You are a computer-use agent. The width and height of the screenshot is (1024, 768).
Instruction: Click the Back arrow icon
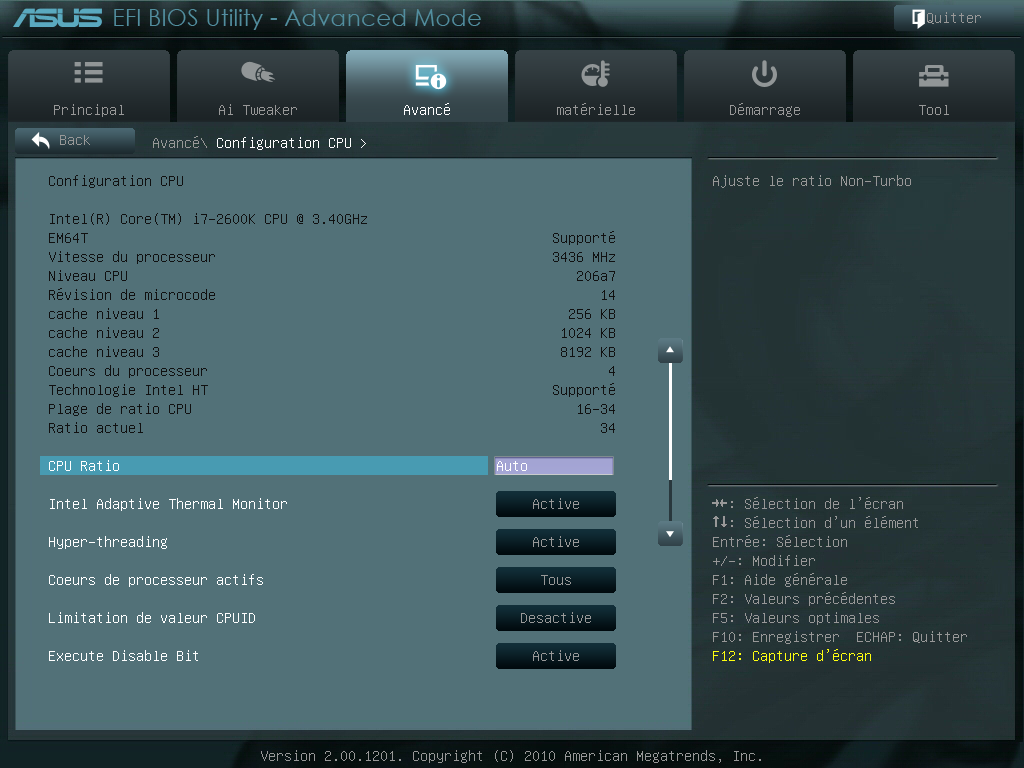coord(40,140)
